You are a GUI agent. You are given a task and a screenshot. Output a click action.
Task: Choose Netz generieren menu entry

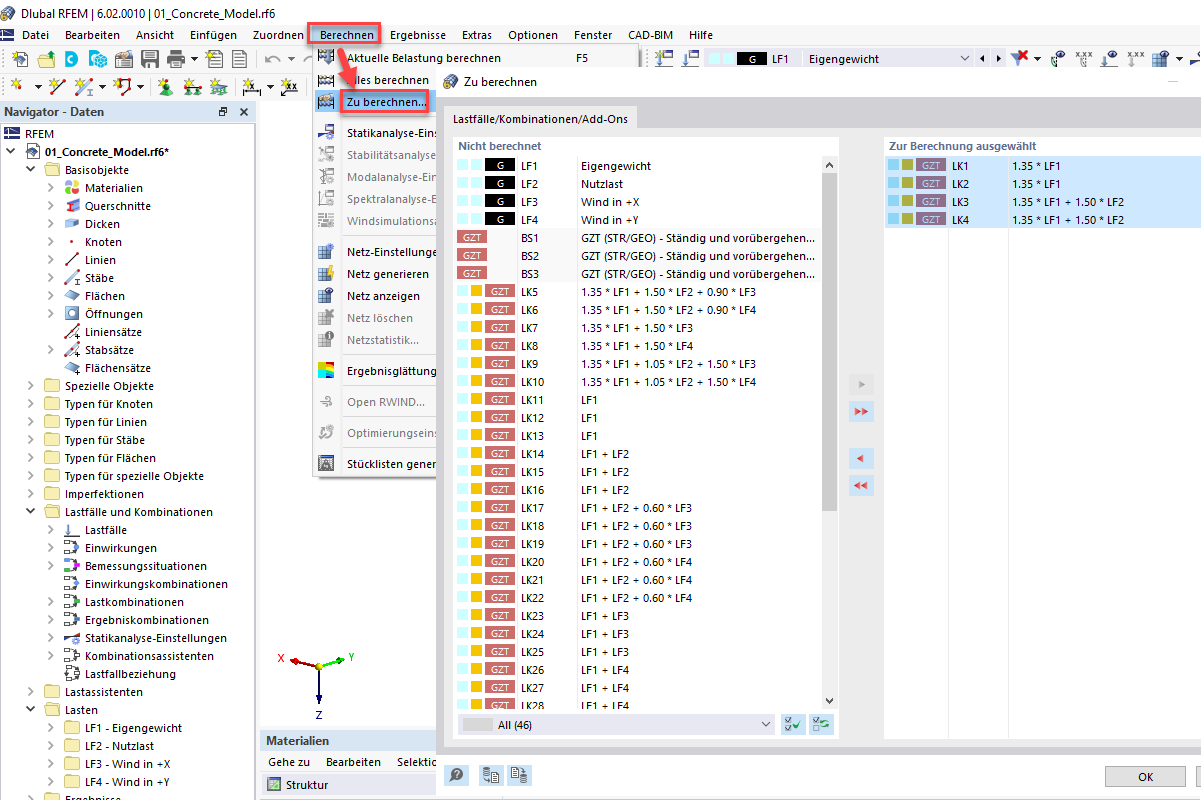tap(388, 274)
